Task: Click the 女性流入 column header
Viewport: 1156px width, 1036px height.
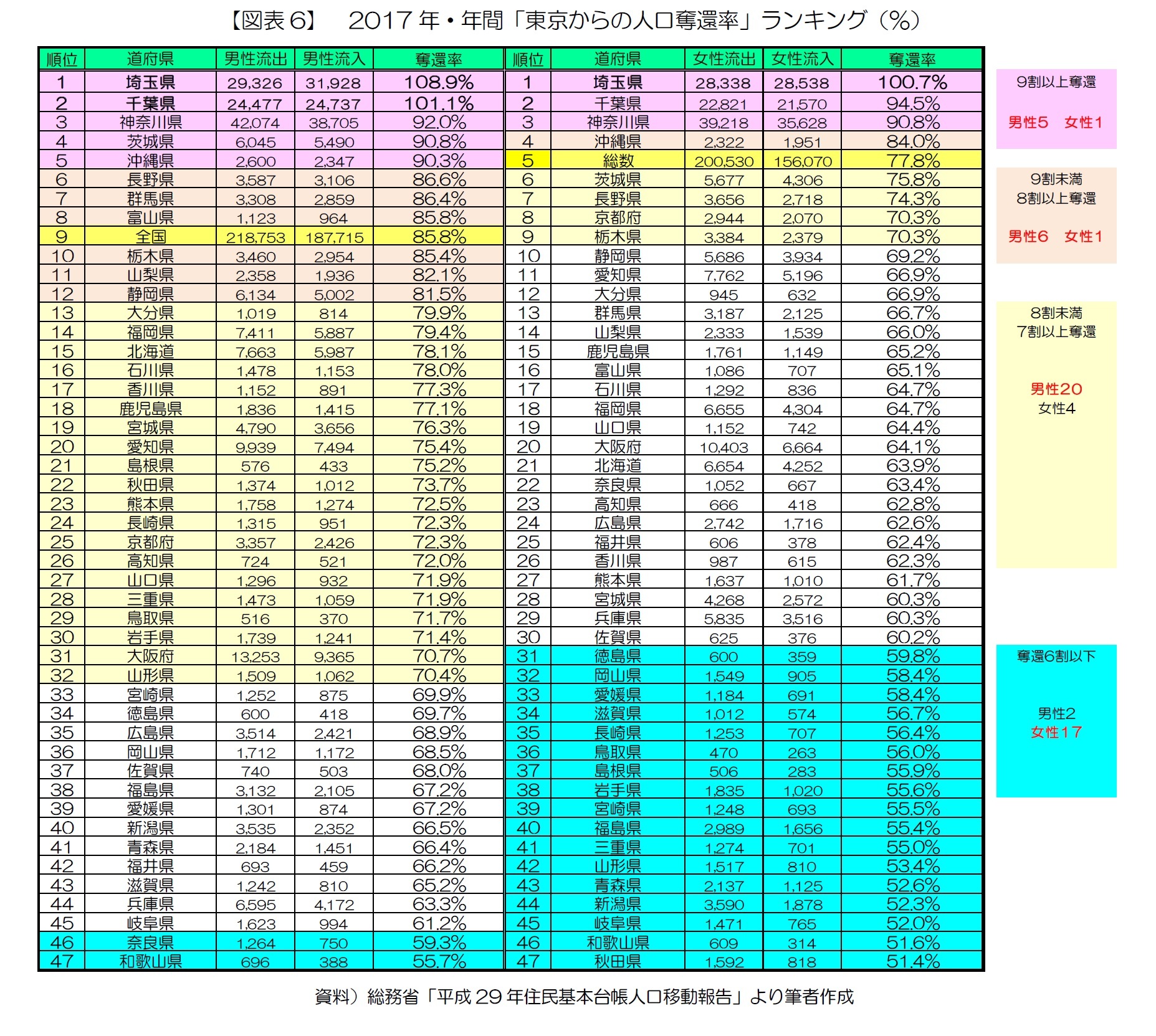Action: pyautogui.click(x=802, y=59)
